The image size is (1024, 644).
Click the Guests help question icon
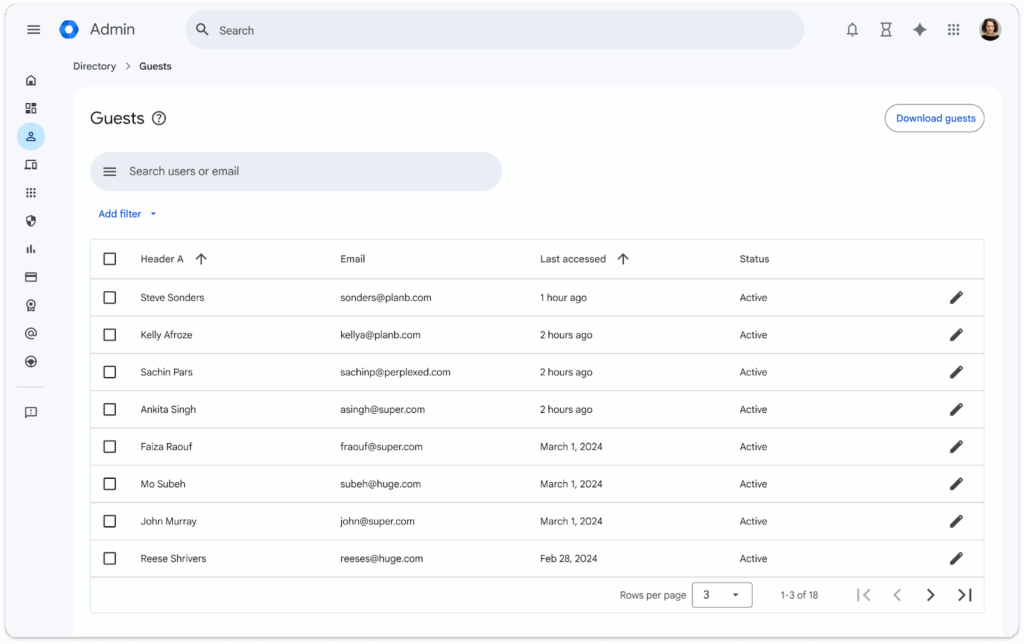coord(158,118)
